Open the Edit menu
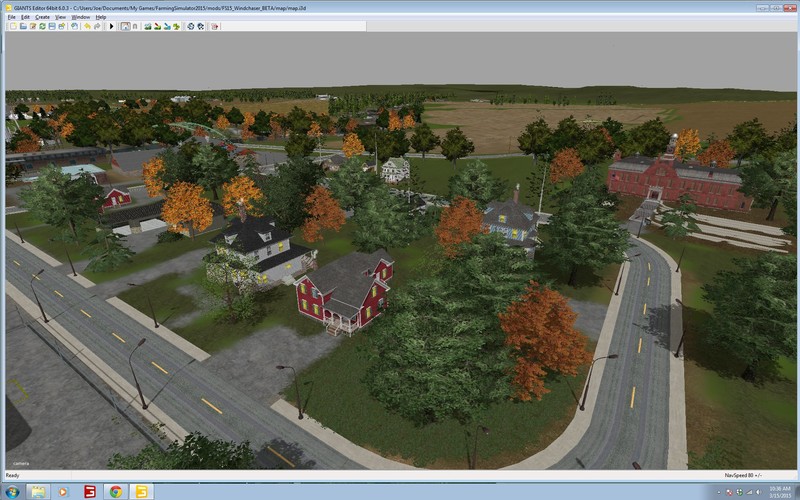The width and height of the screenshot is (800, 500). pyautogui.click(x=25, y=17)
